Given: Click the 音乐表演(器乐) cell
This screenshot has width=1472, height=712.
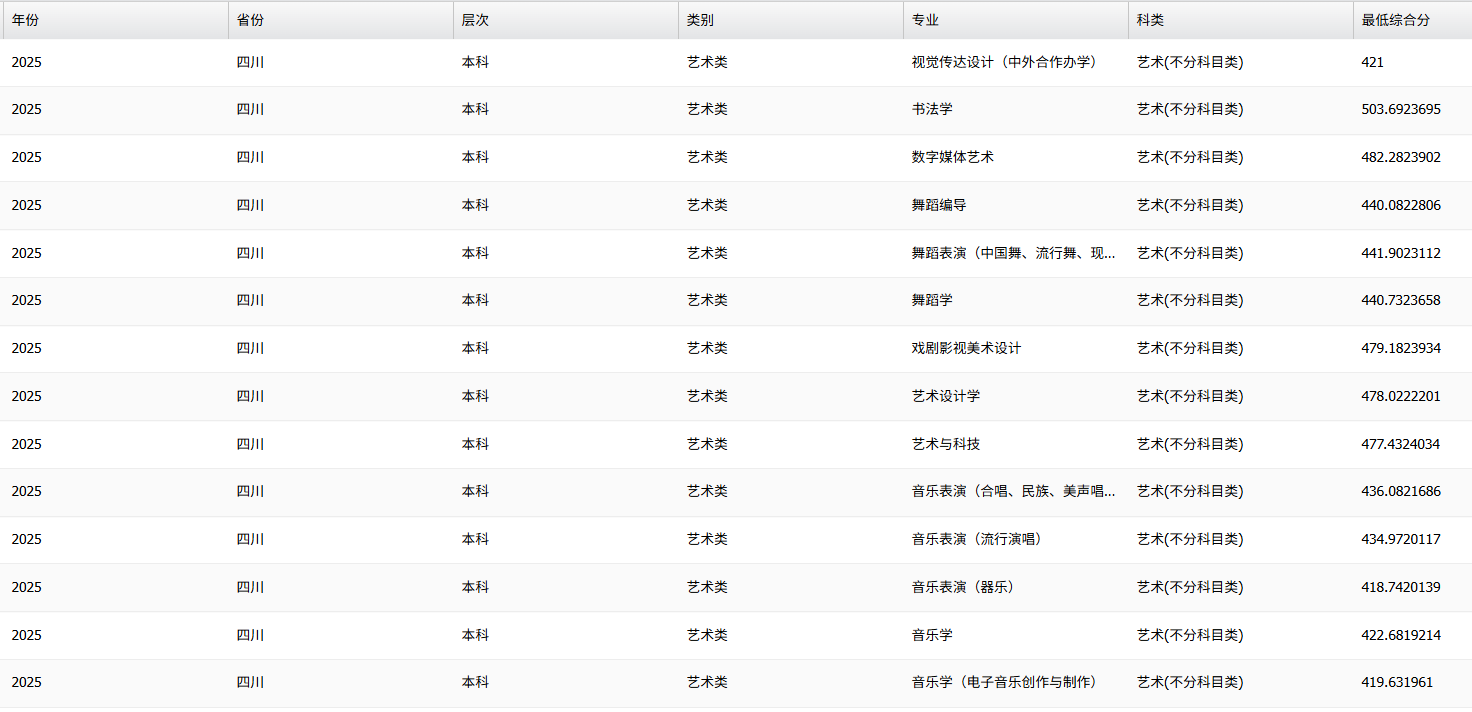Looking at the screenshot, I should click(x=963, y=587).
